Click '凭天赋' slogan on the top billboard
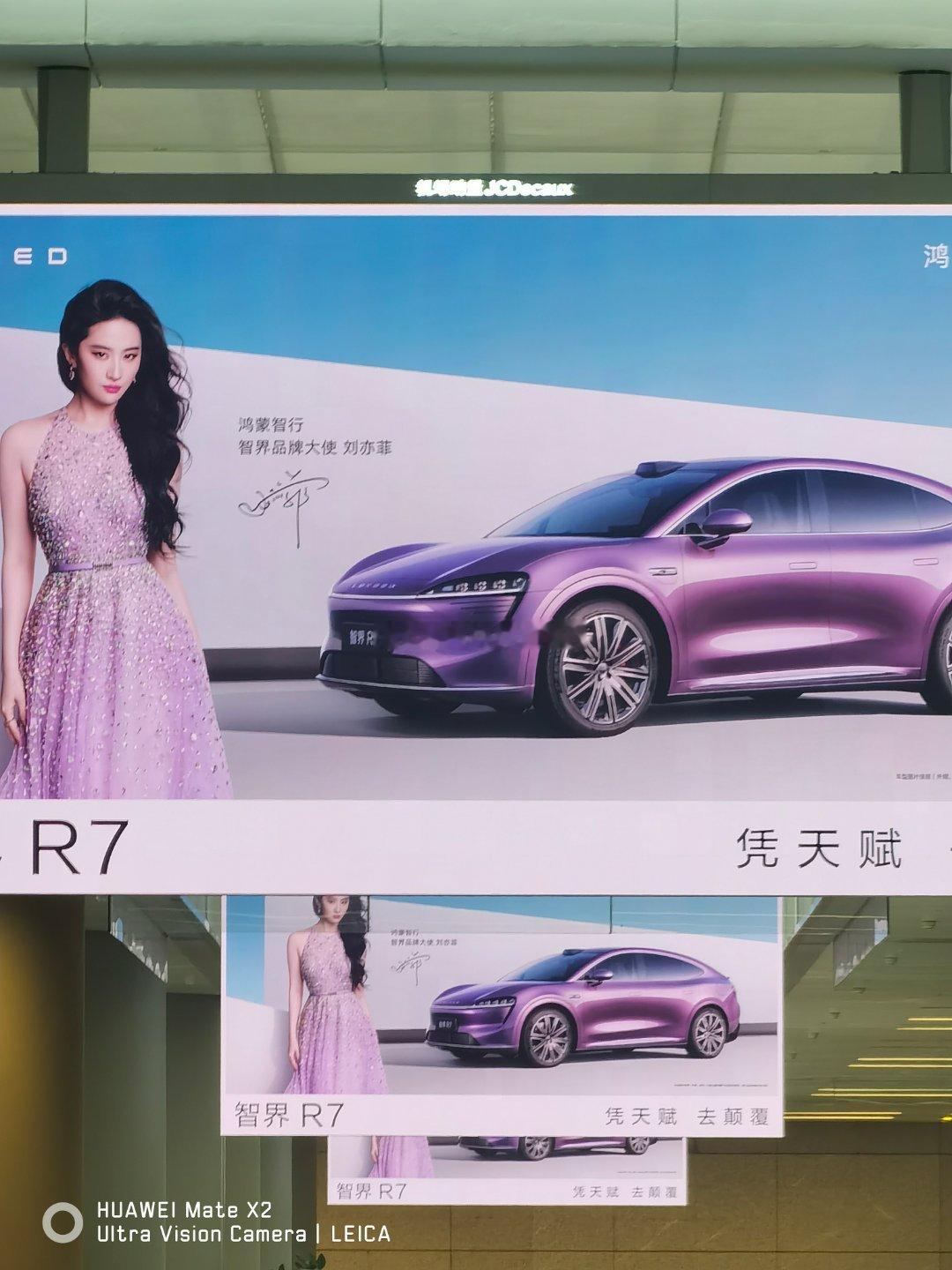952x1270 pixels. coord(819,849)
